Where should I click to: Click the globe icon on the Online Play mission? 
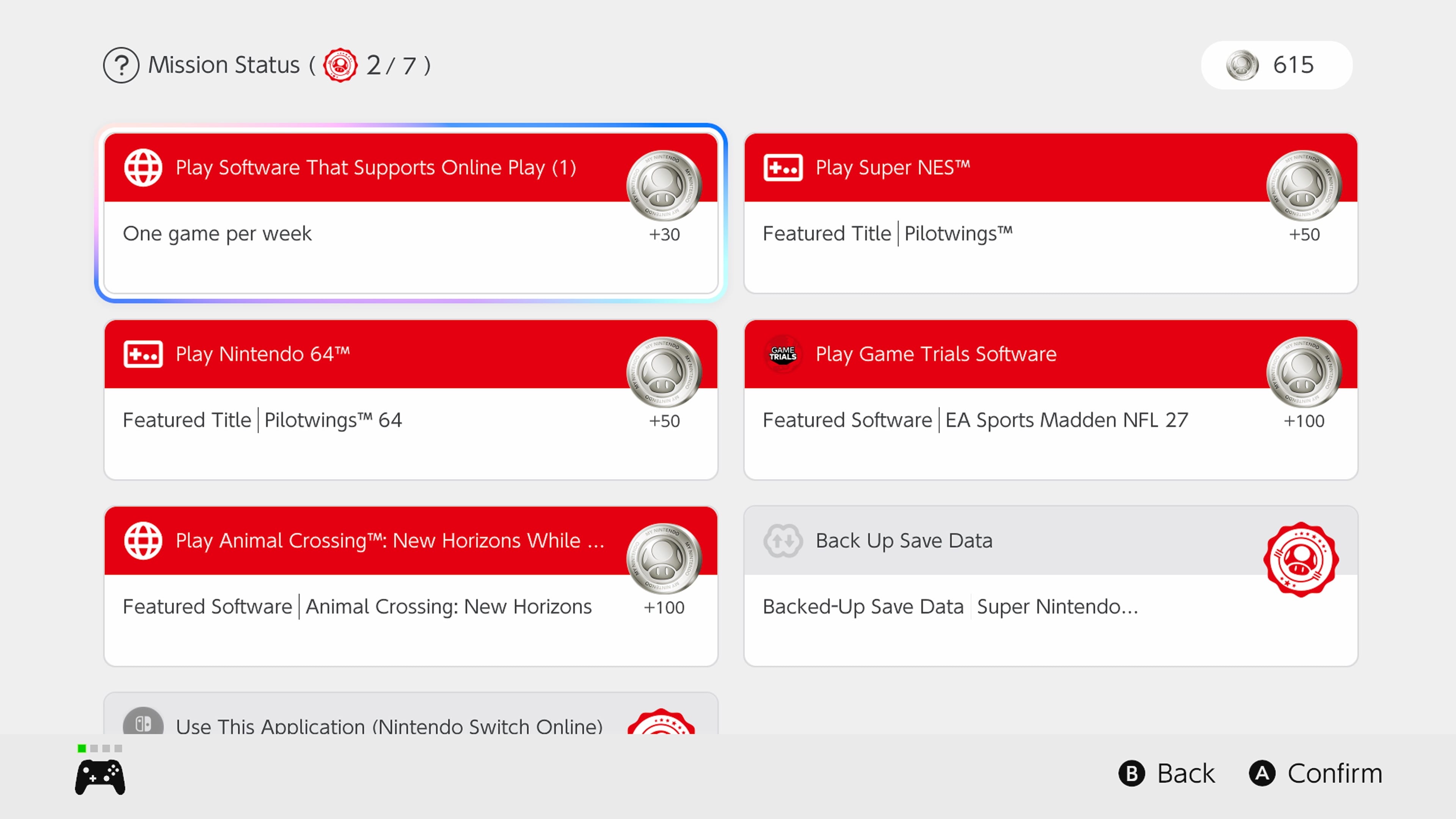coord(143,168)
